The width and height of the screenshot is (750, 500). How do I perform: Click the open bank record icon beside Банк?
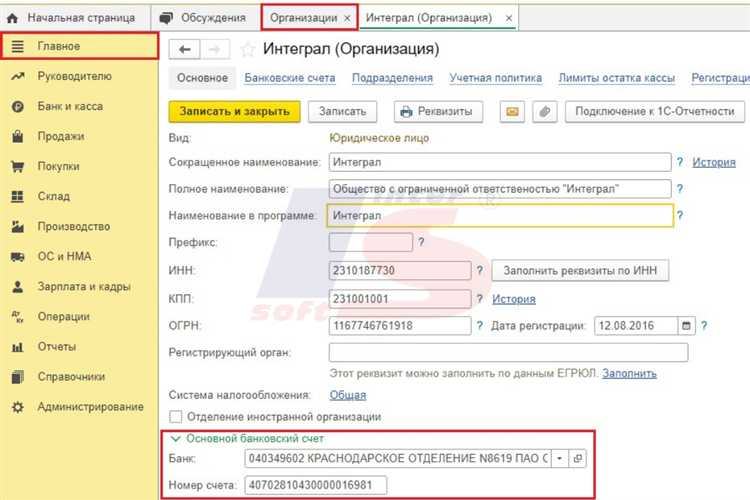[577, 458]
